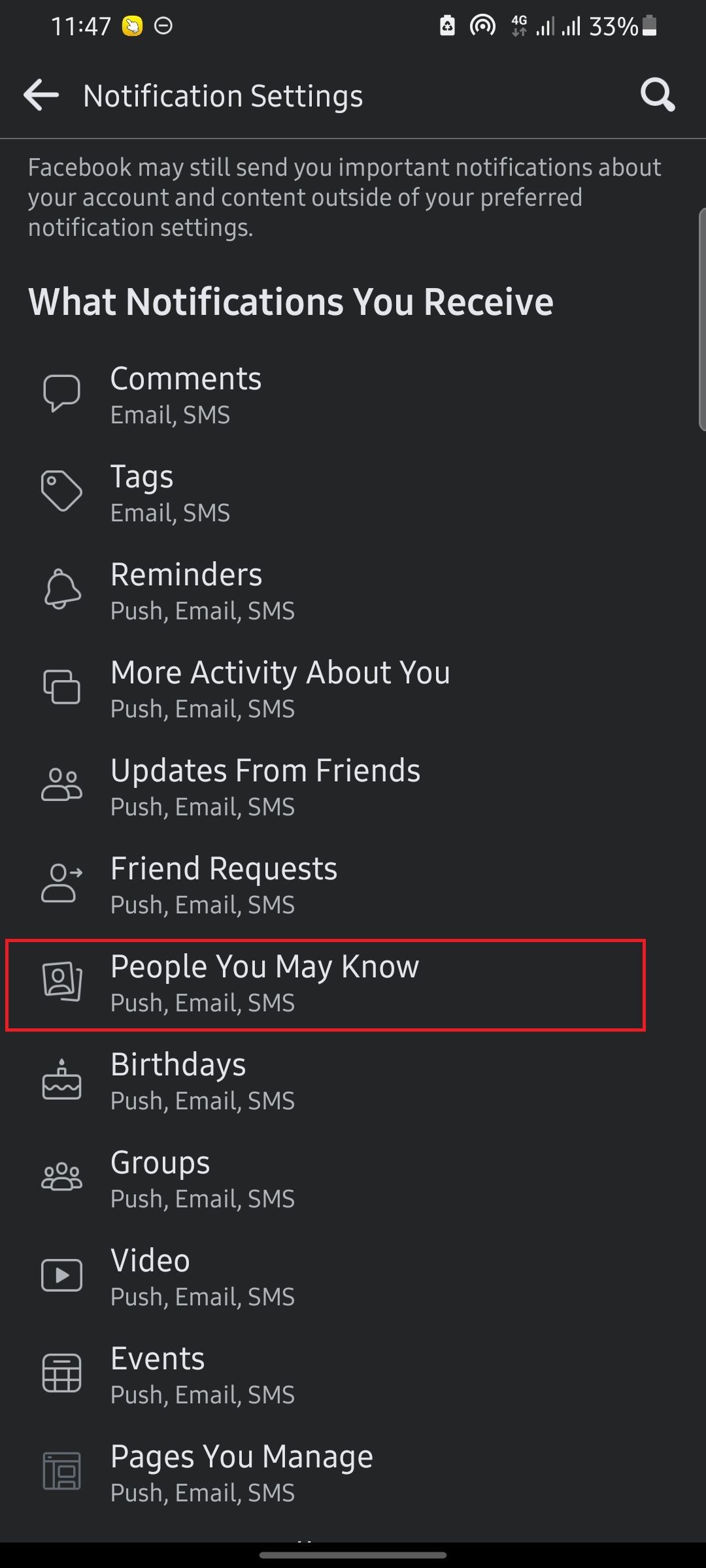Select the pages icon beside Pages You Manage

click(x=61, y=1471)
